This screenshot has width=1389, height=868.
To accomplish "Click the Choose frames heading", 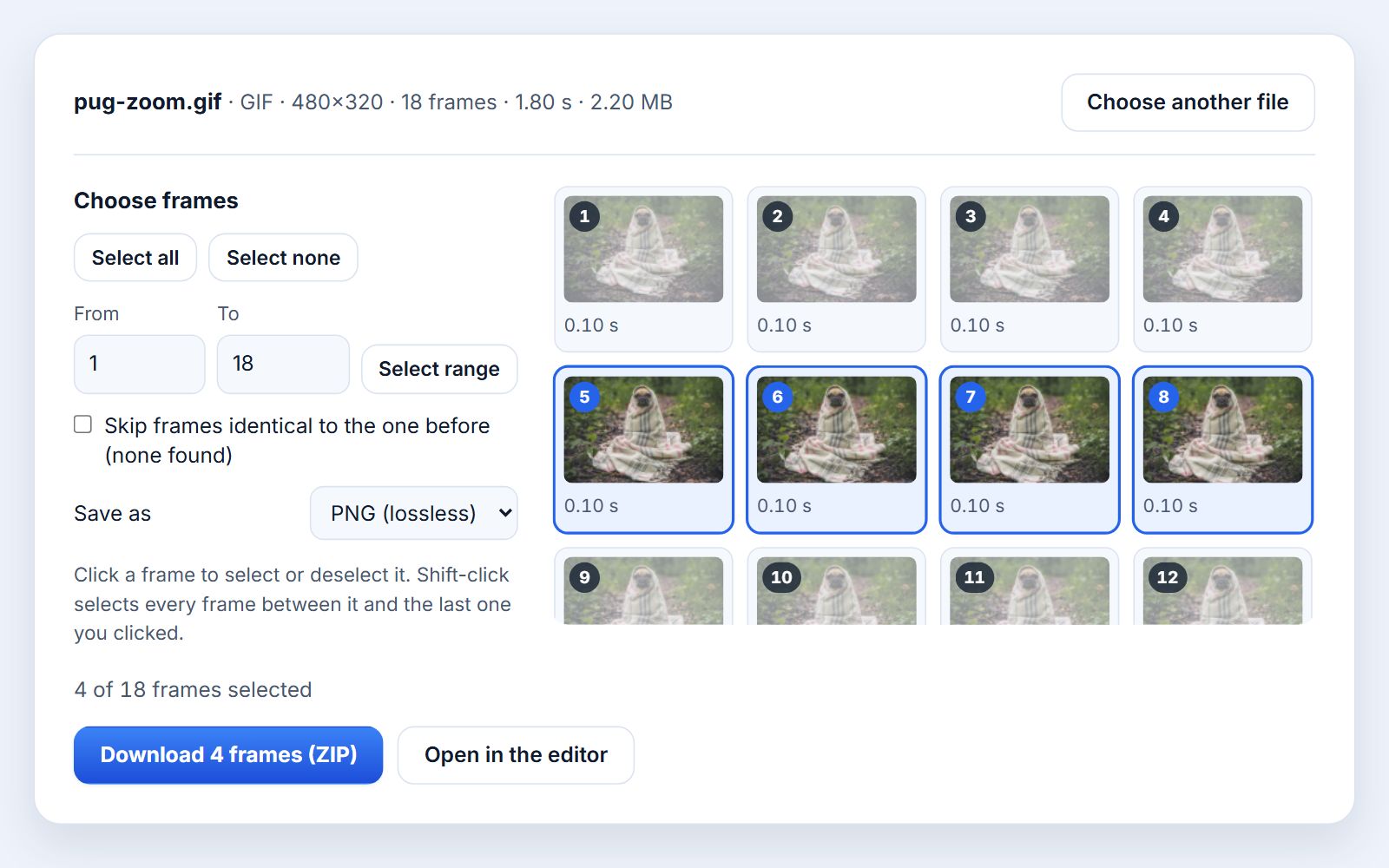I will tap(156, 201).
